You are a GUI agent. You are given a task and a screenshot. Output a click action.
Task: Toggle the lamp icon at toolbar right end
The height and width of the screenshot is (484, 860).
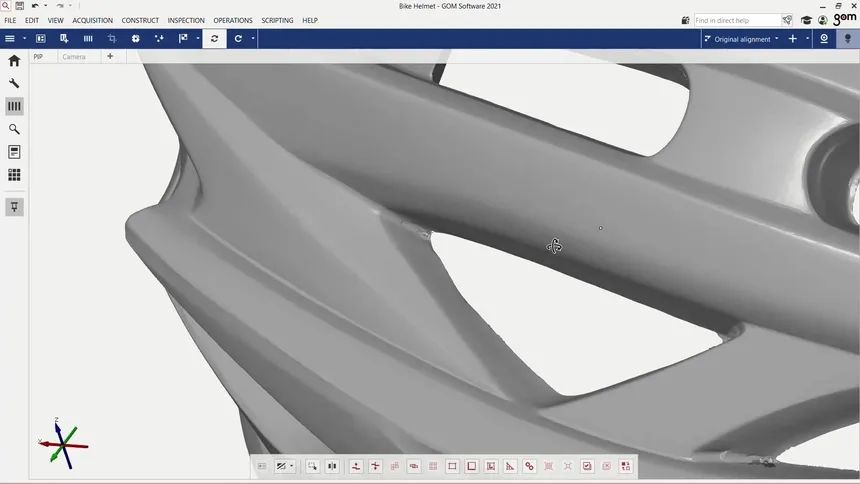847,39
